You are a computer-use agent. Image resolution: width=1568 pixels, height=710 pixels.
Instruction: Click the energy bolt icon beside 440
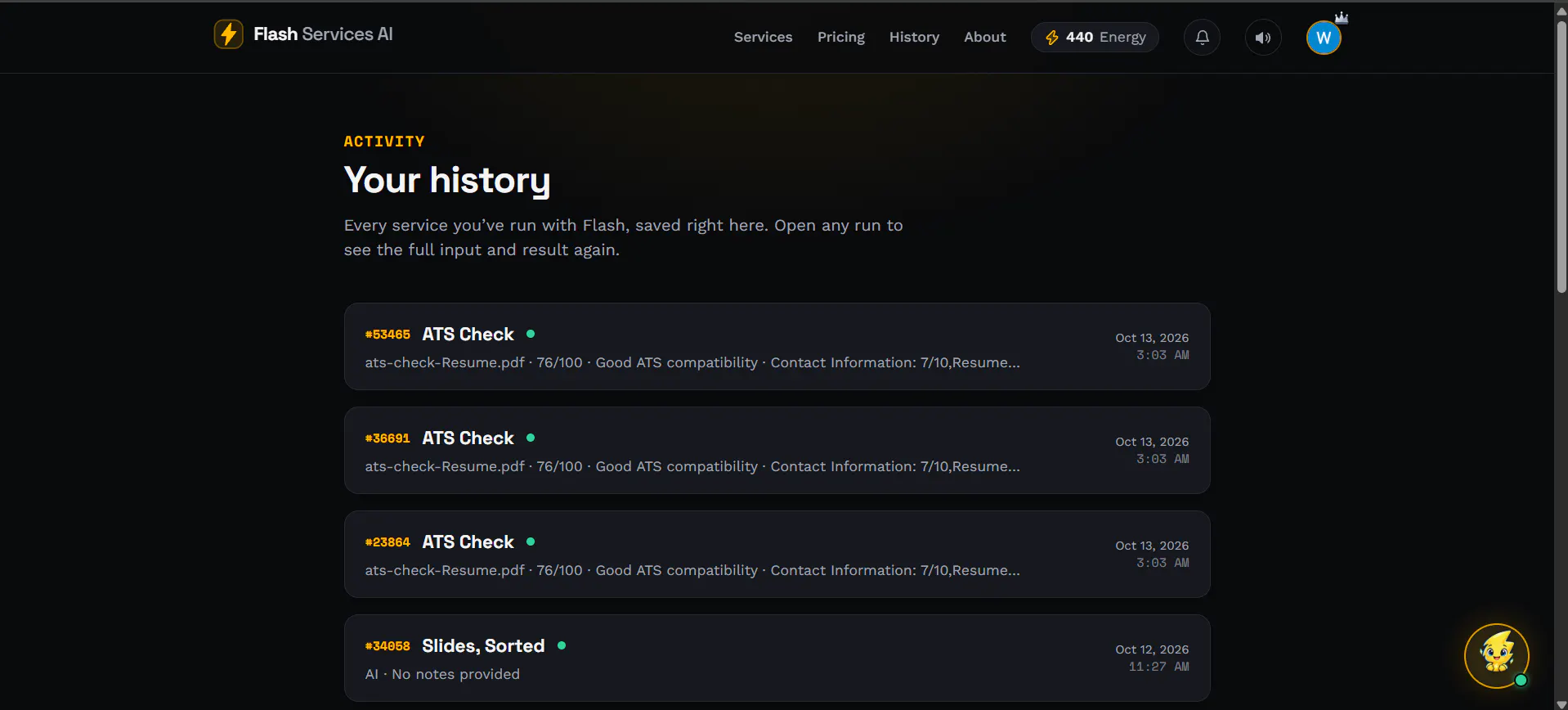1052,38
